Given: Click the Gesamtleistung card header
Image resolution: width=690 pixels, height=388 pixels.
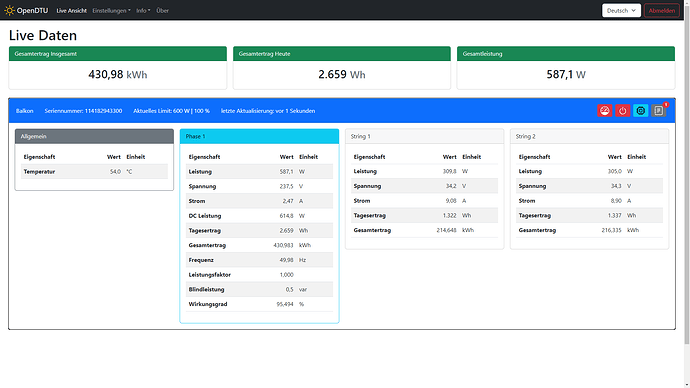Looking at the screenshot, I should coord(566,54).
